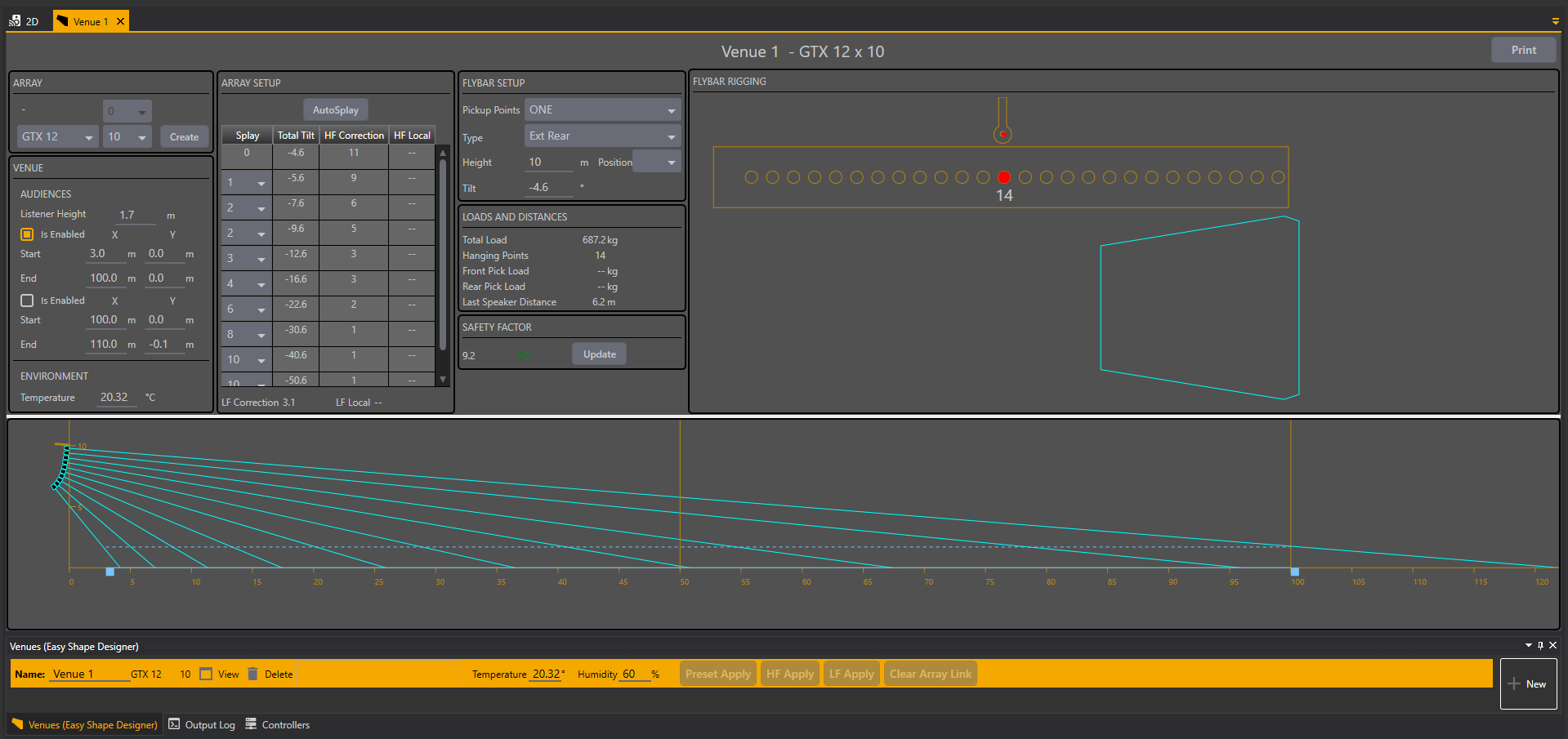Pin the Venues Easy Shape Designer panel

click(1540, 645)
